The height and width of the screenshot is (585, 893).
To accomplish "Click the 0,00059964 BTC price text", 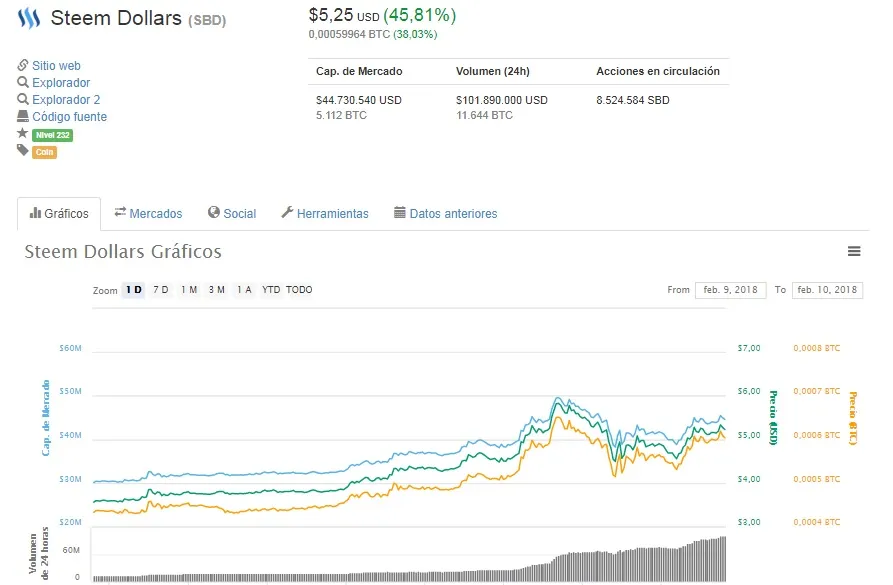I will pyautogui.click(x=350, y=34).
